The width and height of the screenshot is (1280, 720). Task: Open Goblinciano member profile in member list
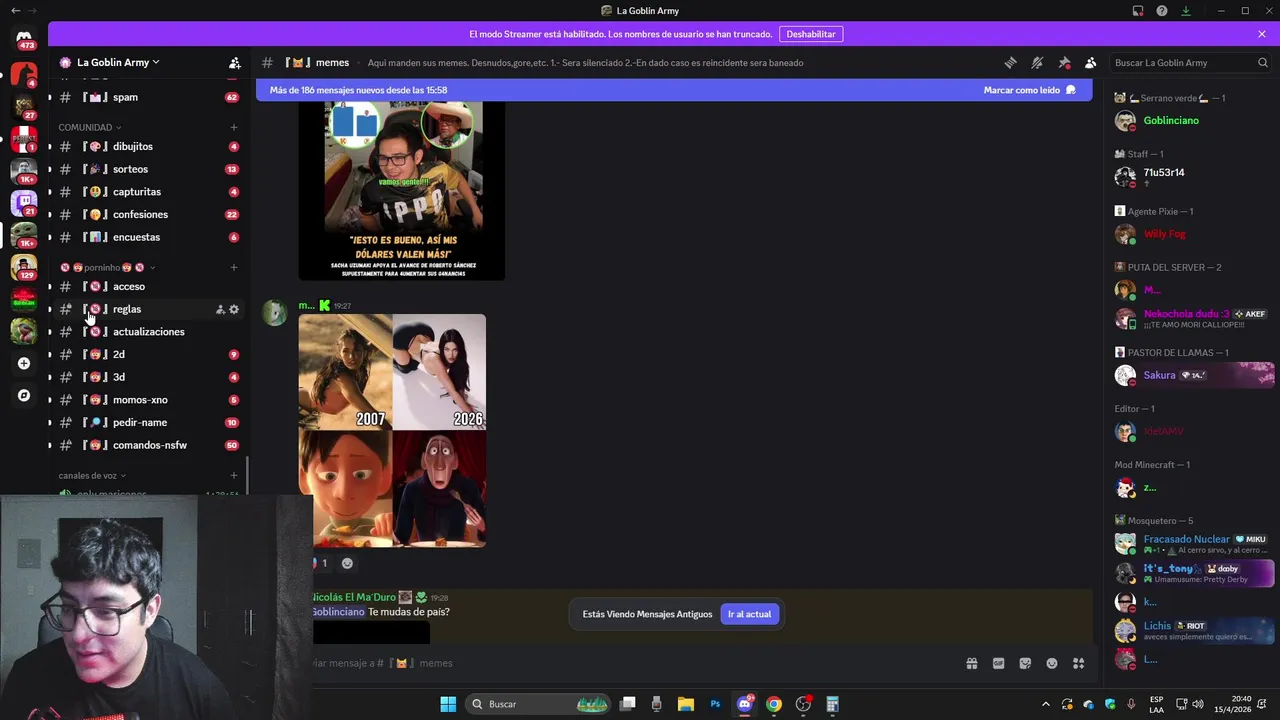pos(1192,121)
